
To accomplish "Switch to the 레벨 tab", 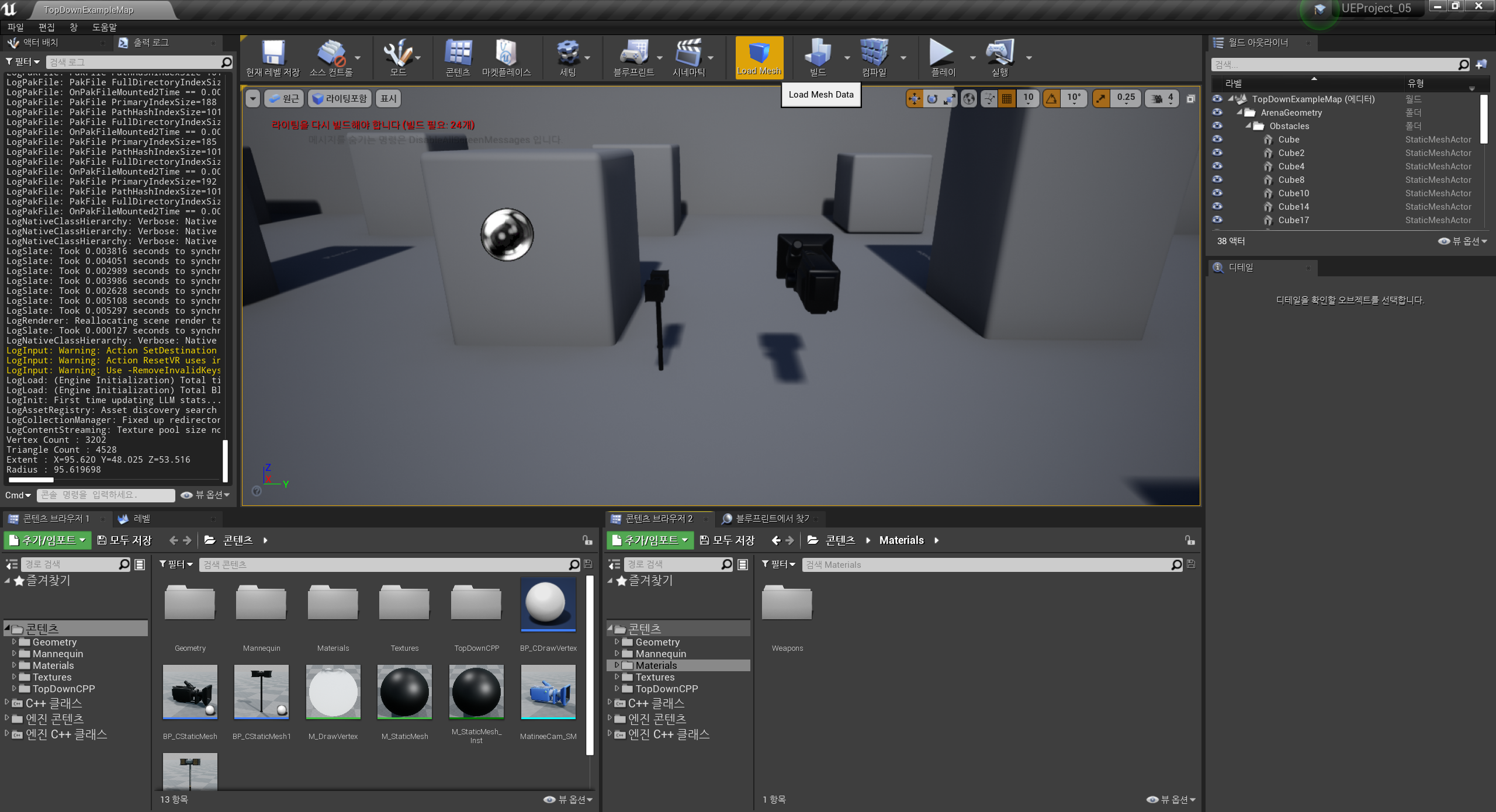I will pyautogui.click(x=141, y=519).
